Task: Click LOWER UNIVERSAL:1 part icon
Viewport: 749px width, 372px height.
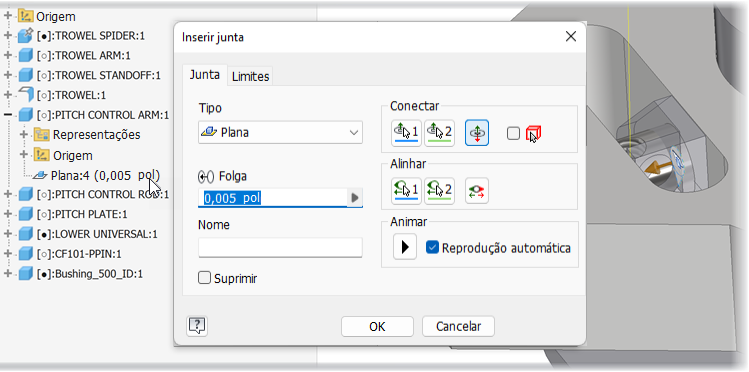Action: pos(25,234)
